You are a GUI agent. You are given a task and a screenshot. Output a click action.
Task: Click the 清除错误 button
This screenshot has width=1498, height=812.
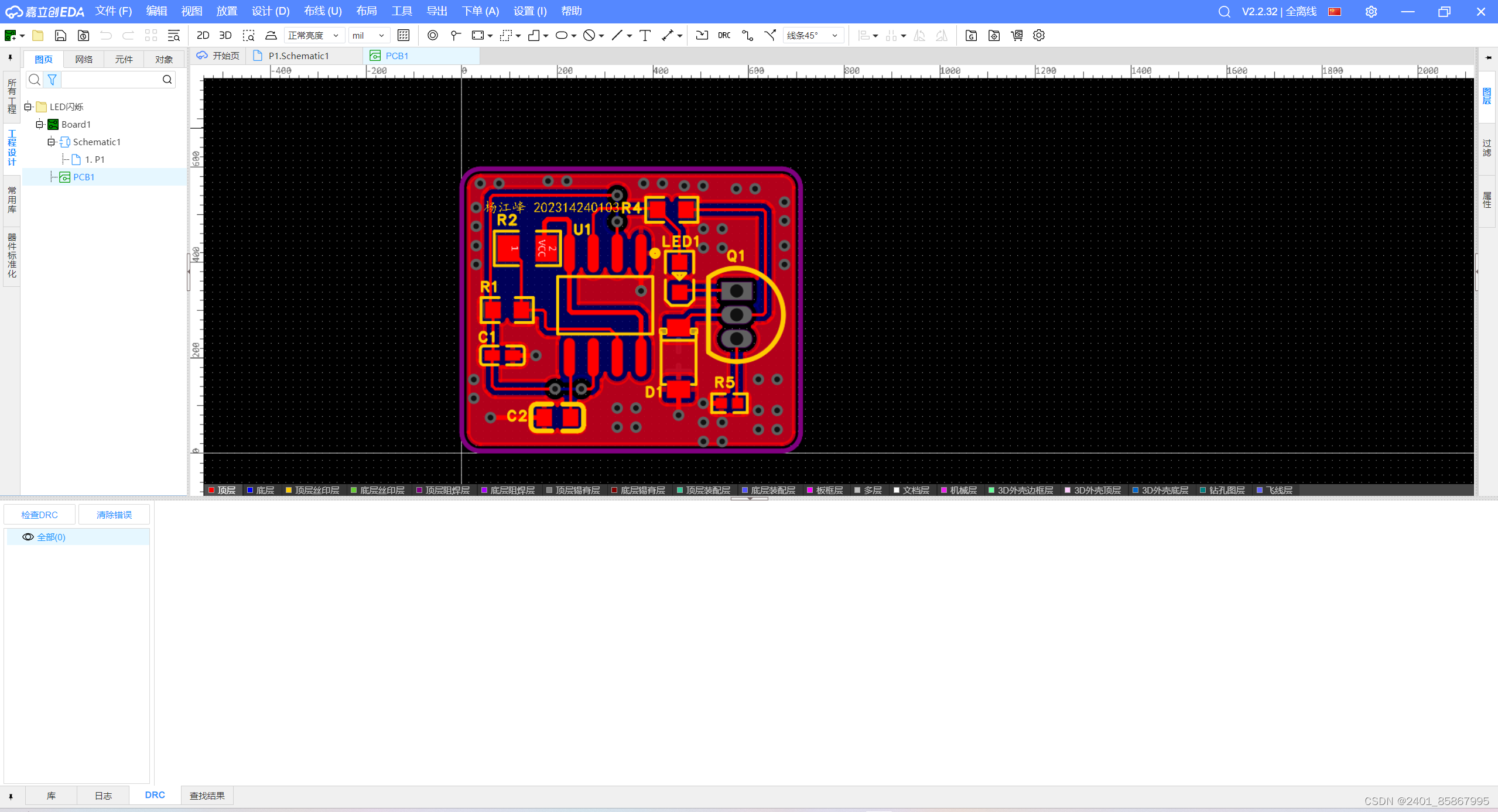point(114,515)
